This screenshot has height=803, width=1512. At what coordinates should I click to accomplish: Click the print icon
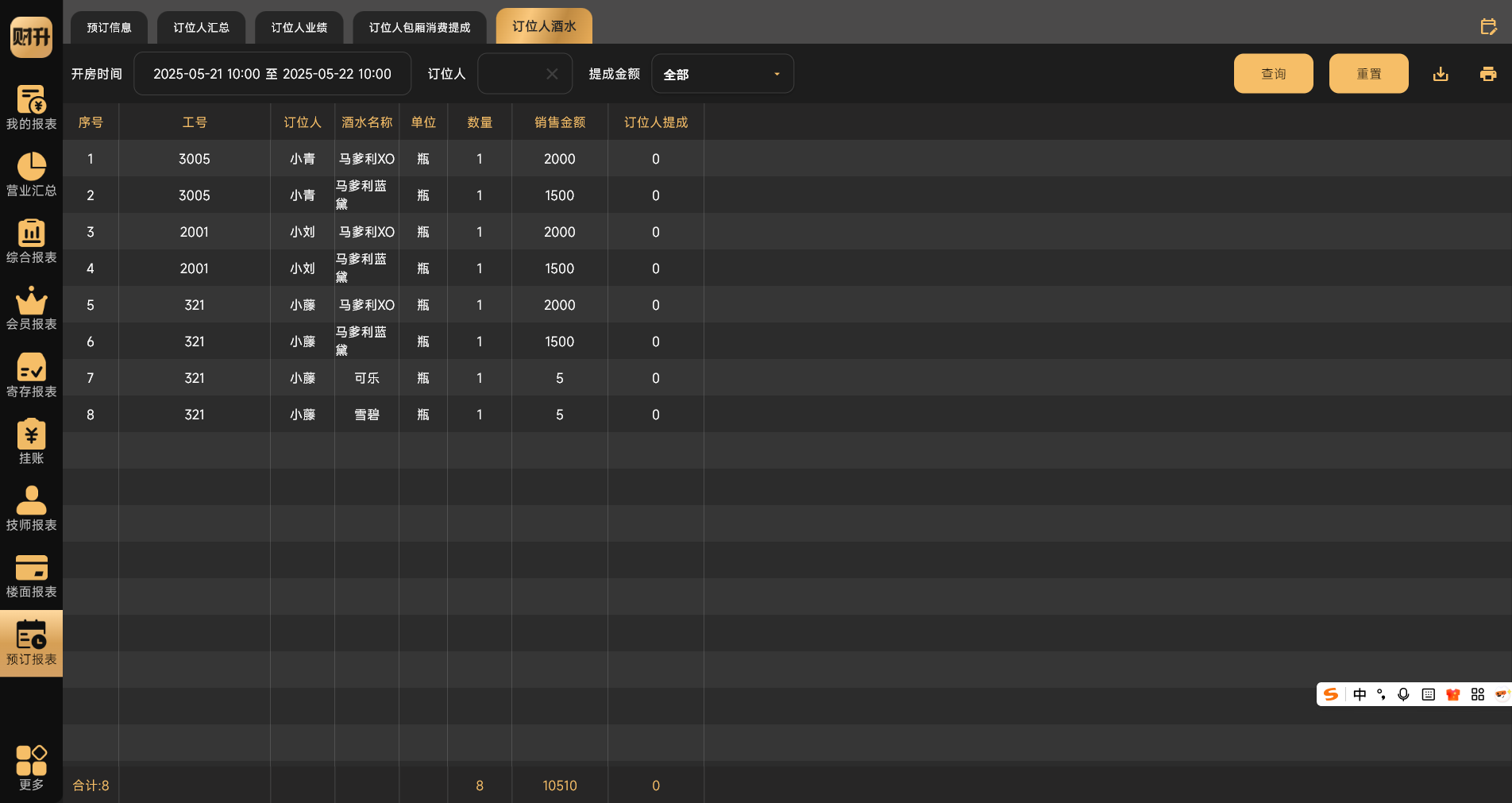[1488, 74]
